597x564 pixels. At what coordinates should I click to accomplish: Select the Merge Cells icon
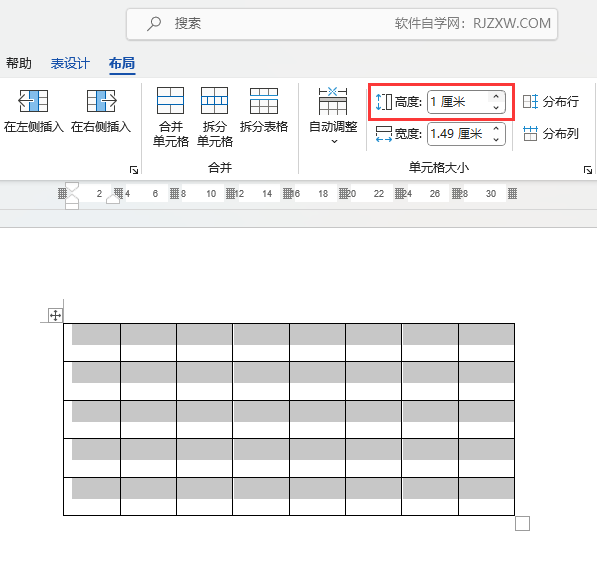point(171,101)
